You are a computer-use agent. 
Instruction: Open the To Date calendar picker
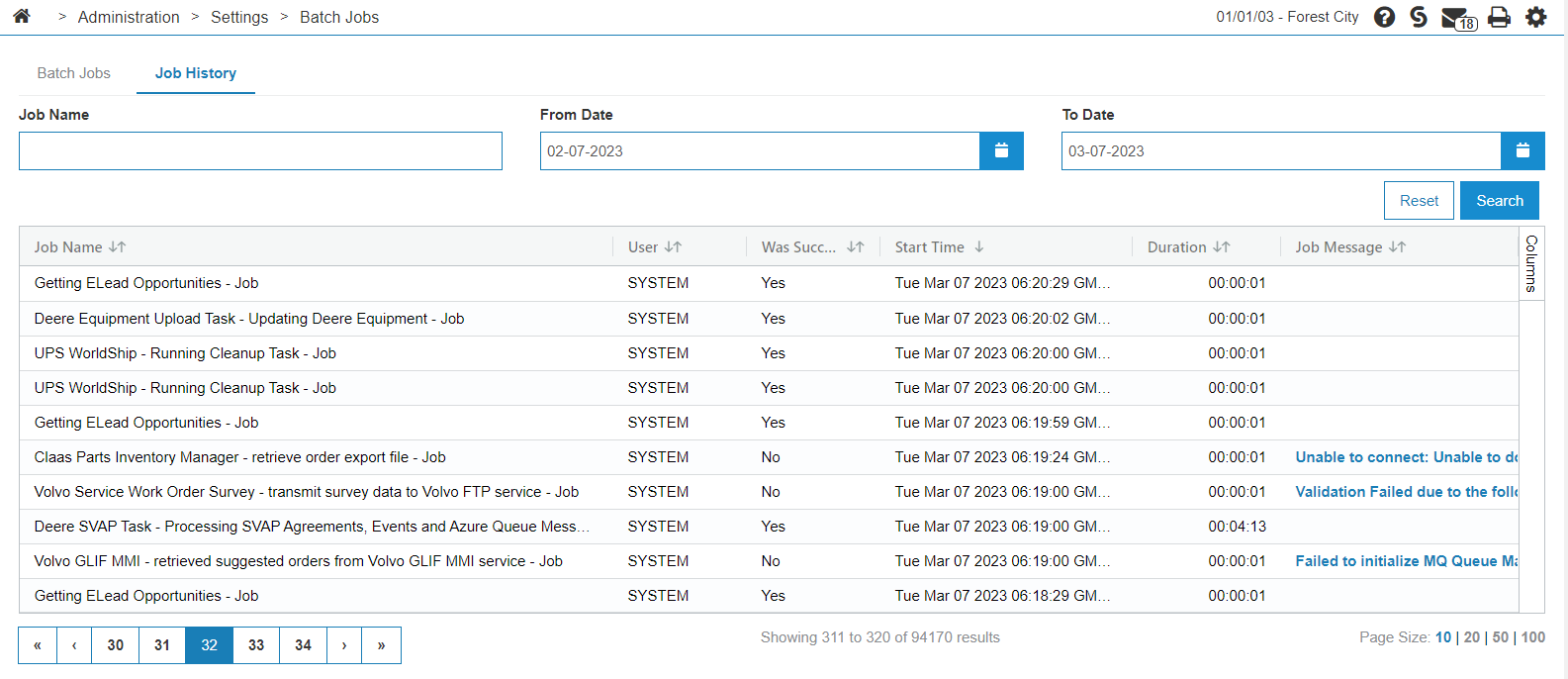coord(1522,151)
